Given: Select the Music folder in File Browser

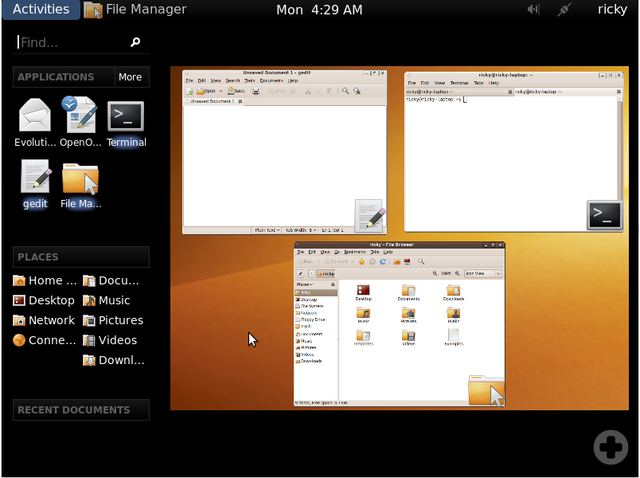Looking at the screenshot, I should [363, 316].
